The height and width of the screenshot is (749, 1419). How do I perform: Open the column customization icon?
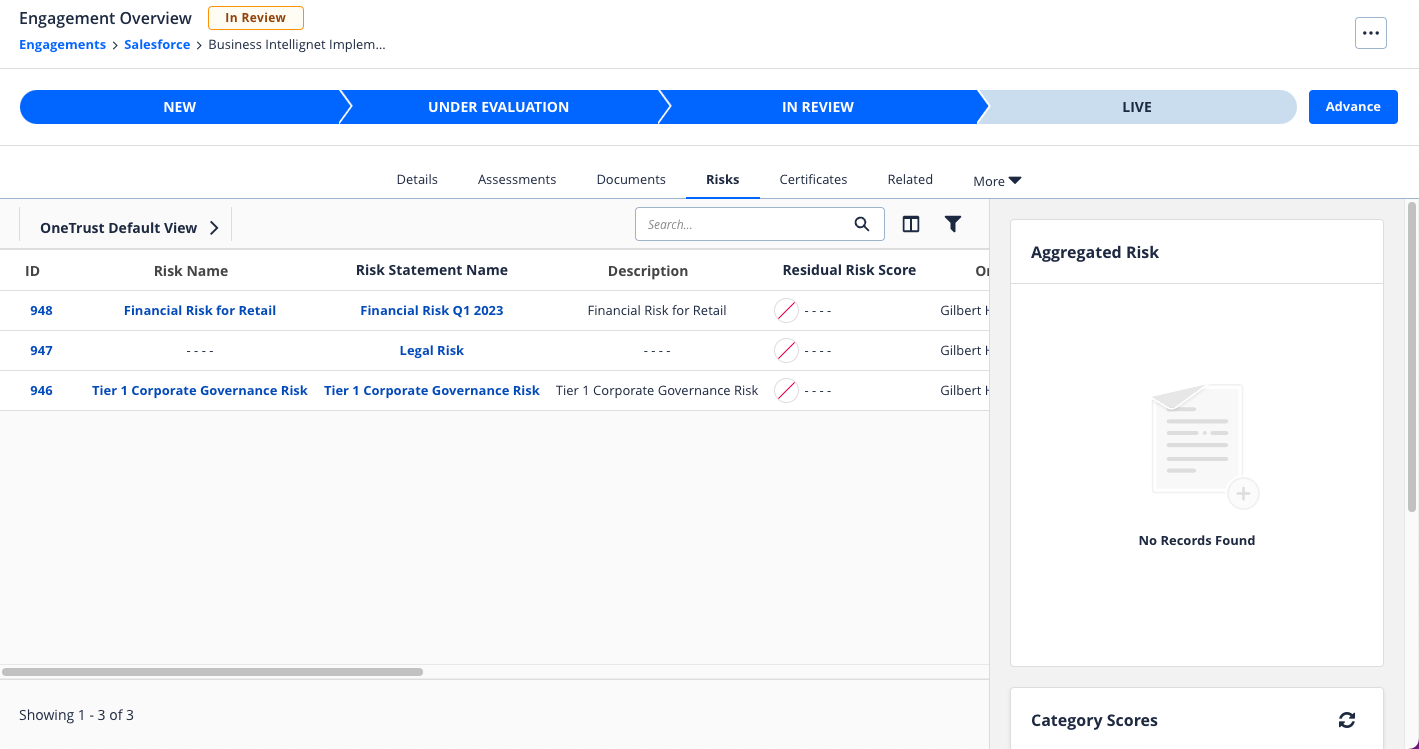tap(911, 224)
